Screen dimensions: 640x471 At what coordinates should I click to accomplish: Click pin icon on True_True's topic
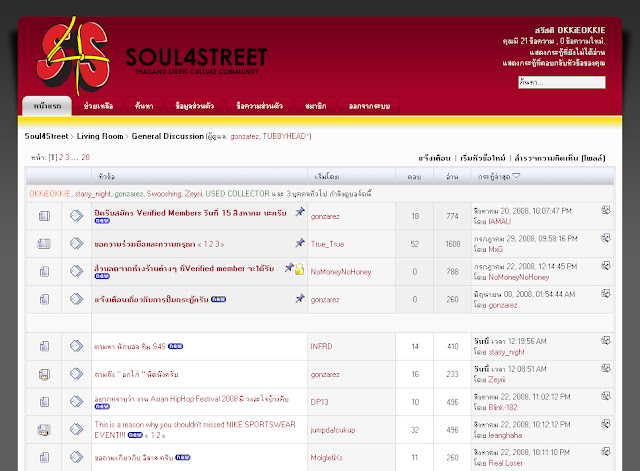(x=300, y=243)
